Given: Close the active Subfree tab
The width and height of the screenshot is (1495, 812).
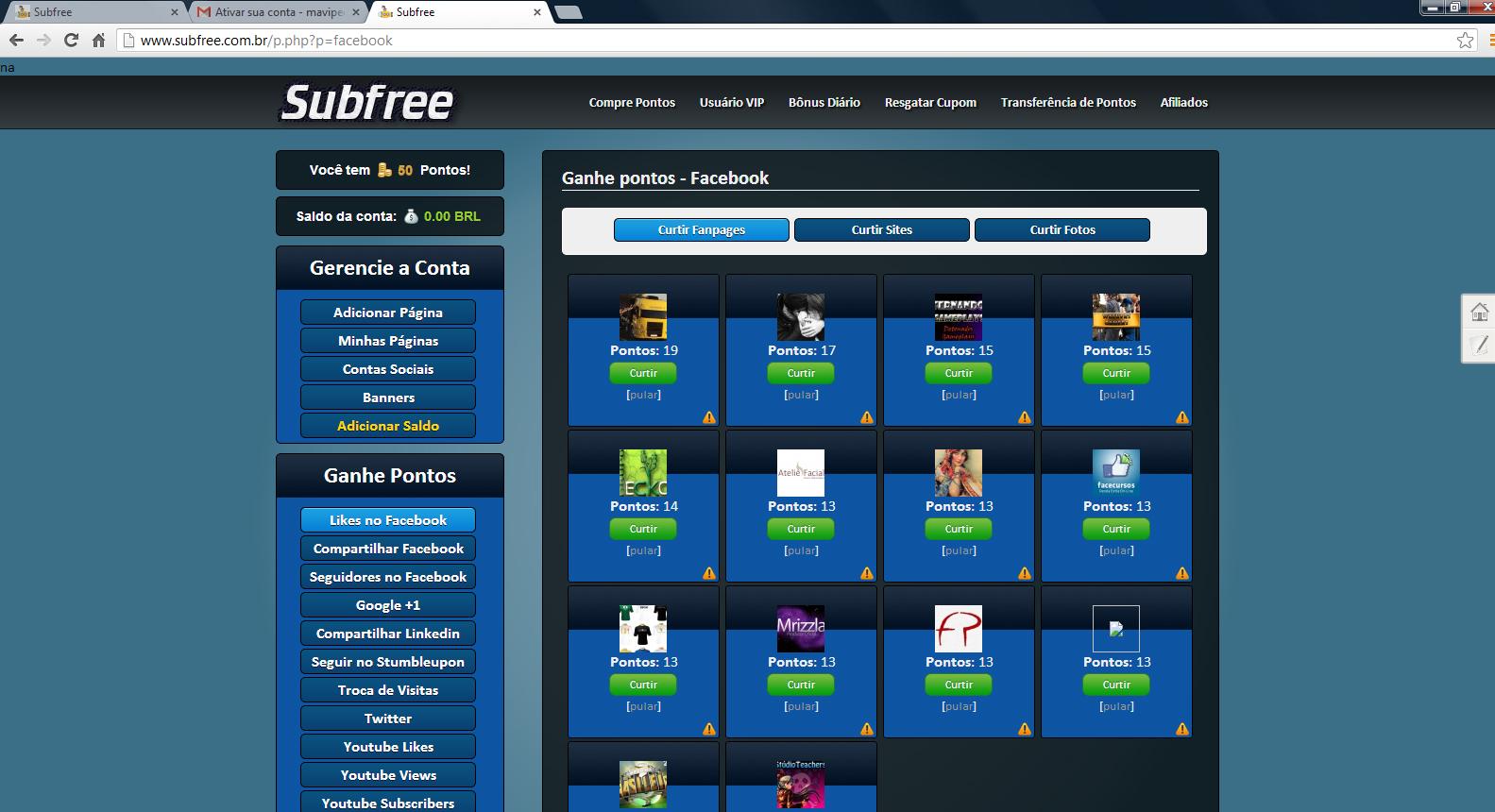Looking at the screenshot, I should pyautogui.click(x=537, y=12).
